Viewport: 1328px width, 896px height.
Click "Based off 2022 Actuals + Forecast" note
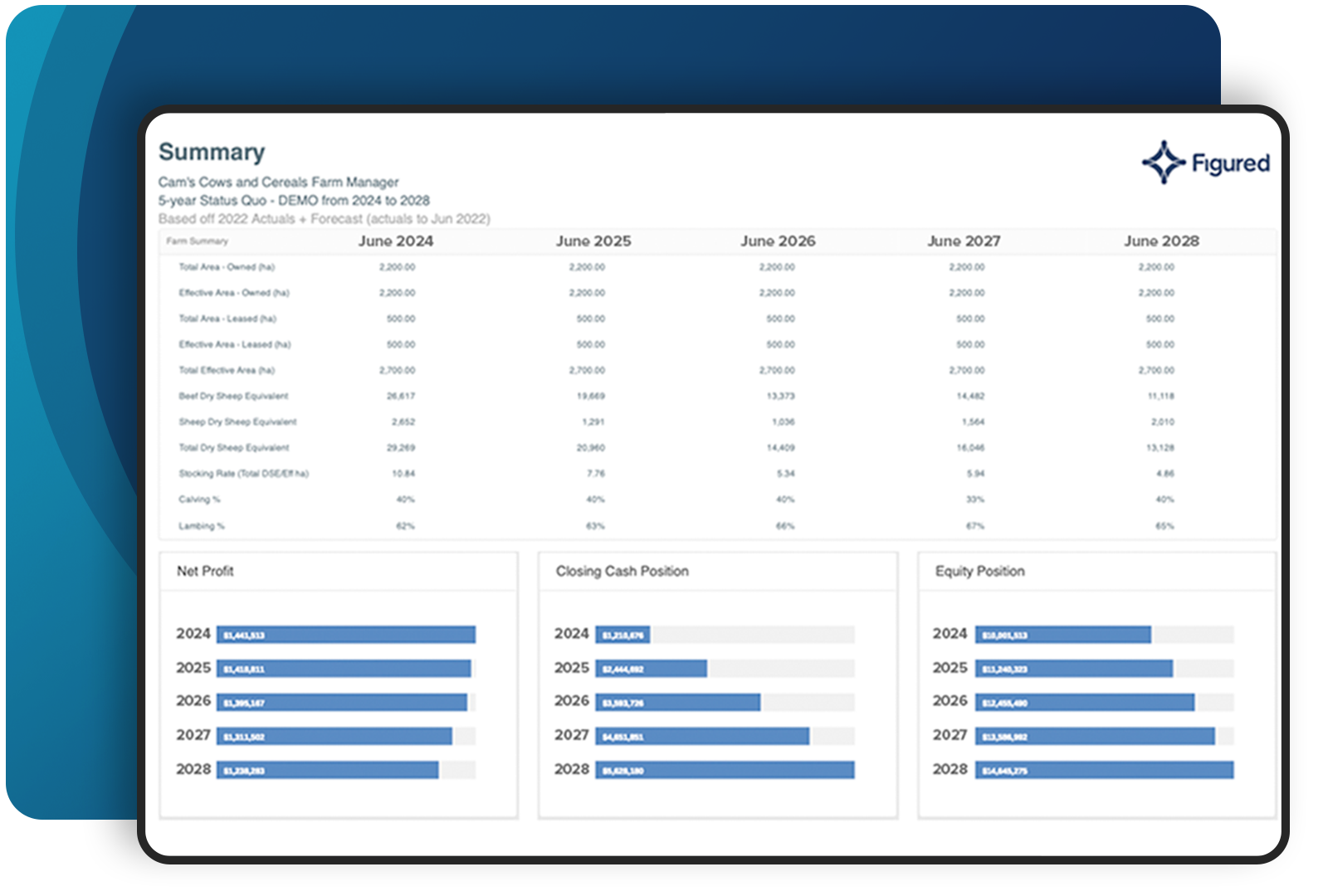coord(324,219)
